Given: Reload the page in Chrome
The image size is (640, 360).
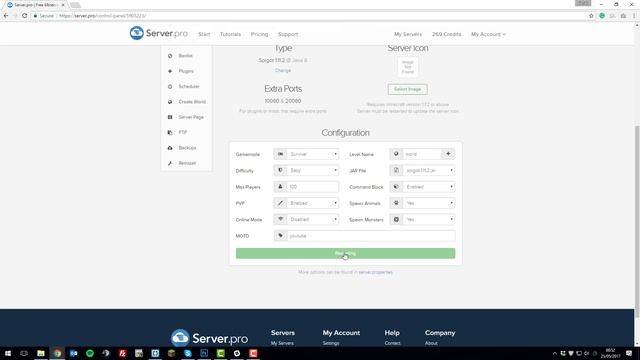Looking at the screenshot, I should (x=24, y=16).
